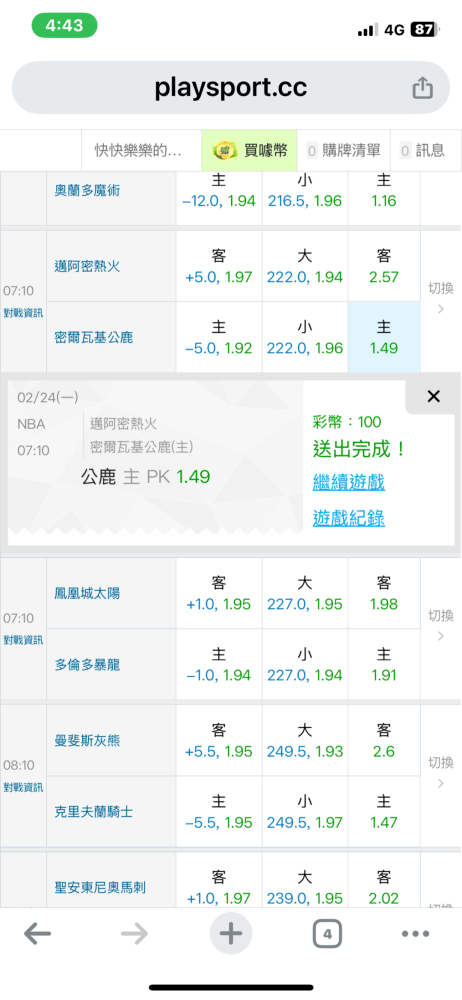The width and height of the screenshot is (462, 1000).
Task: Open team page 聖安東尼奧馬刺
Action: click(x=100, y=887)
